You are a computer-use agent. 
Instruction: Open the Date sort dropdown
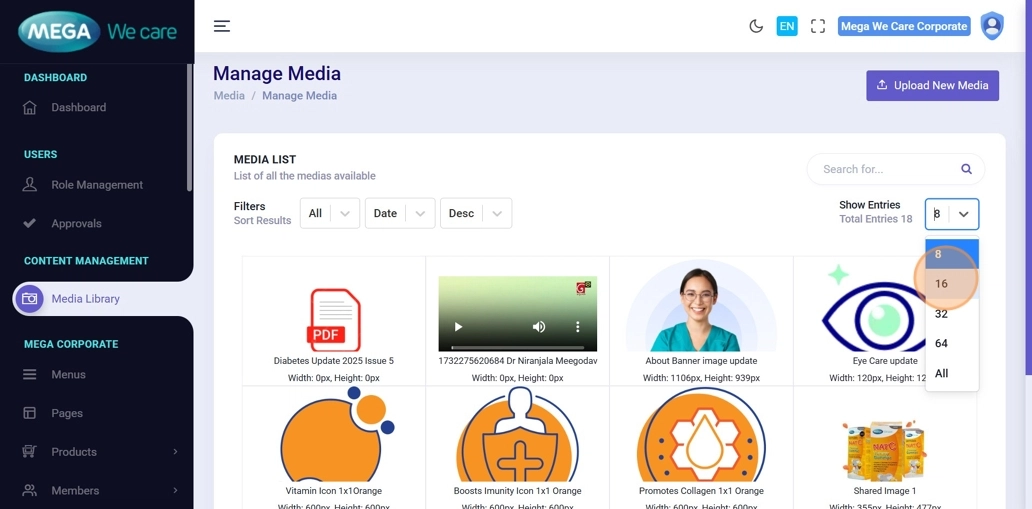[399, 213]
